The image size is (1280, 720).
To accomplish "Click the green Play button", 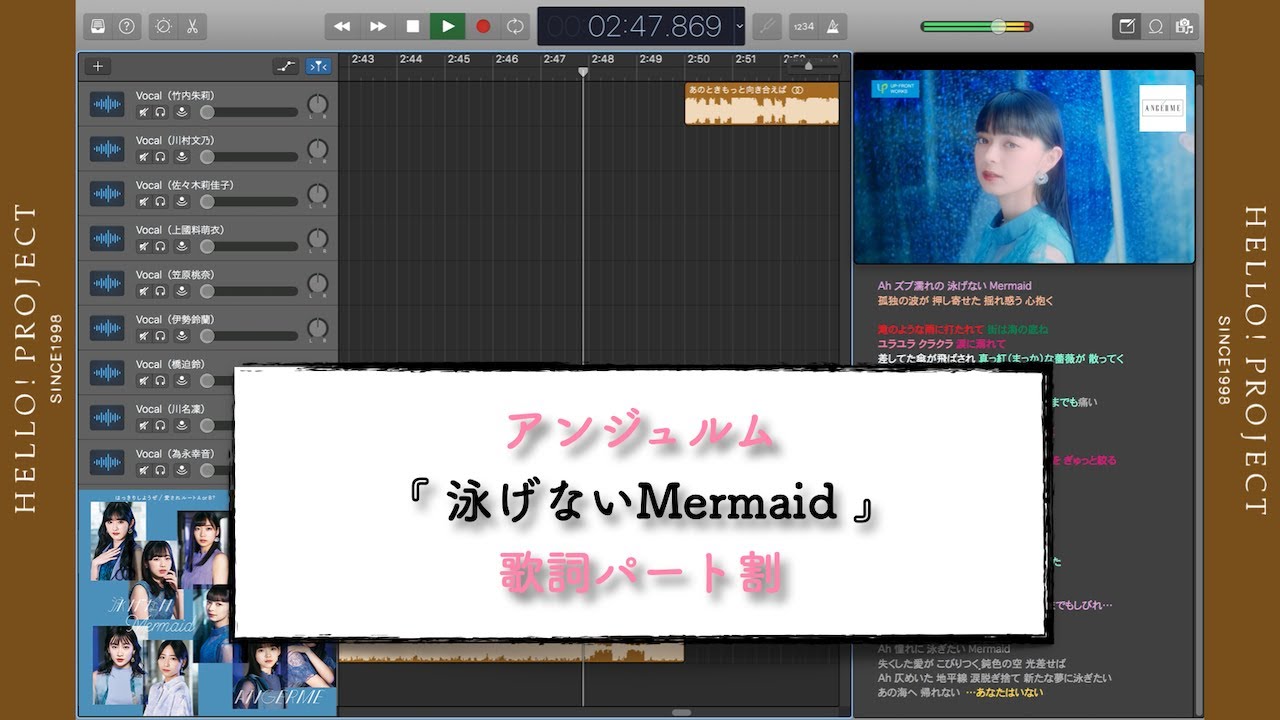I will [448, 26].
